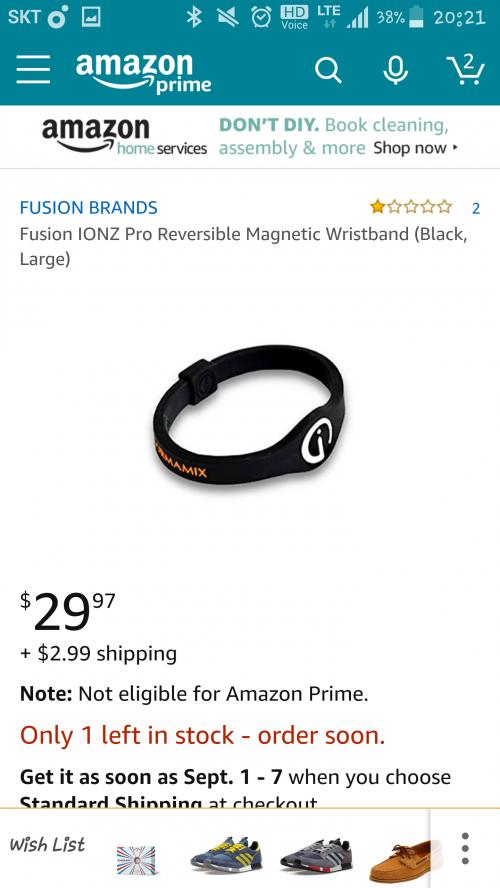500x888 pixels.
Task: Tap the black wristband product image
Action: pyautogui.click(x=249, y=415)
